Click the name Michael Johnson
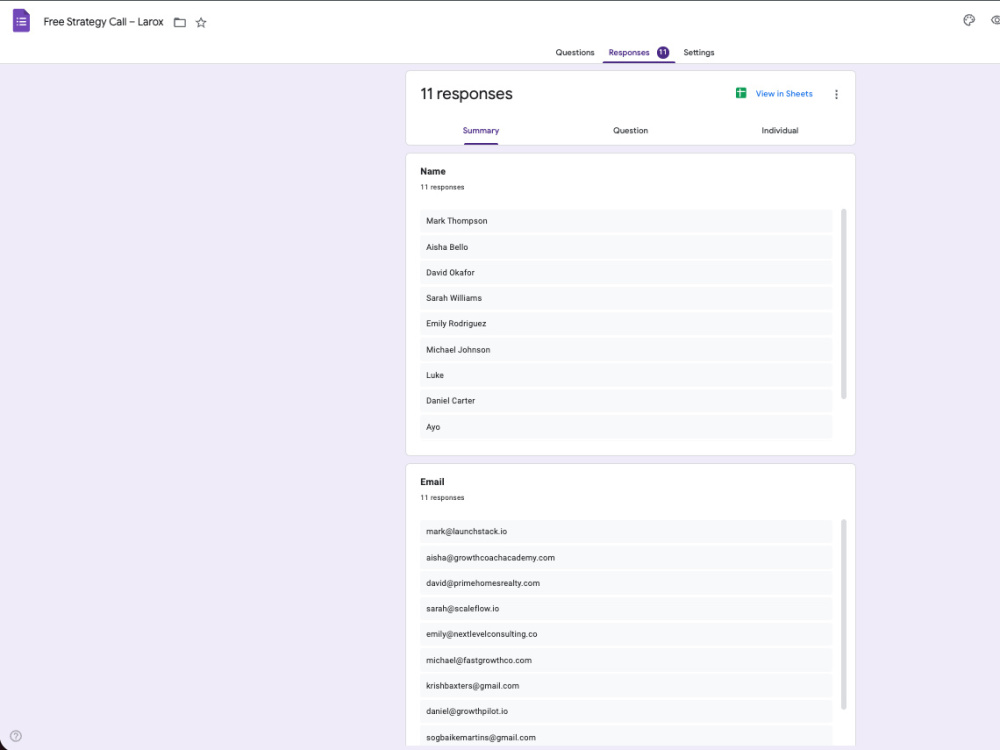Viewport: 1000px width, 750px height. click(x=458, y=349)
